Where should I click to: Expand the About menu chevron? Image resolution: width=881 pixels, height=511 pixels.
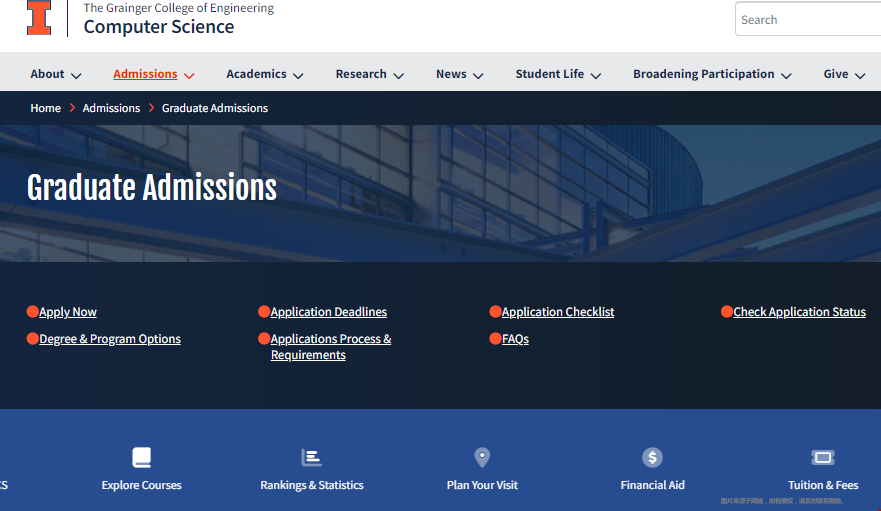(x=77, y=76)
